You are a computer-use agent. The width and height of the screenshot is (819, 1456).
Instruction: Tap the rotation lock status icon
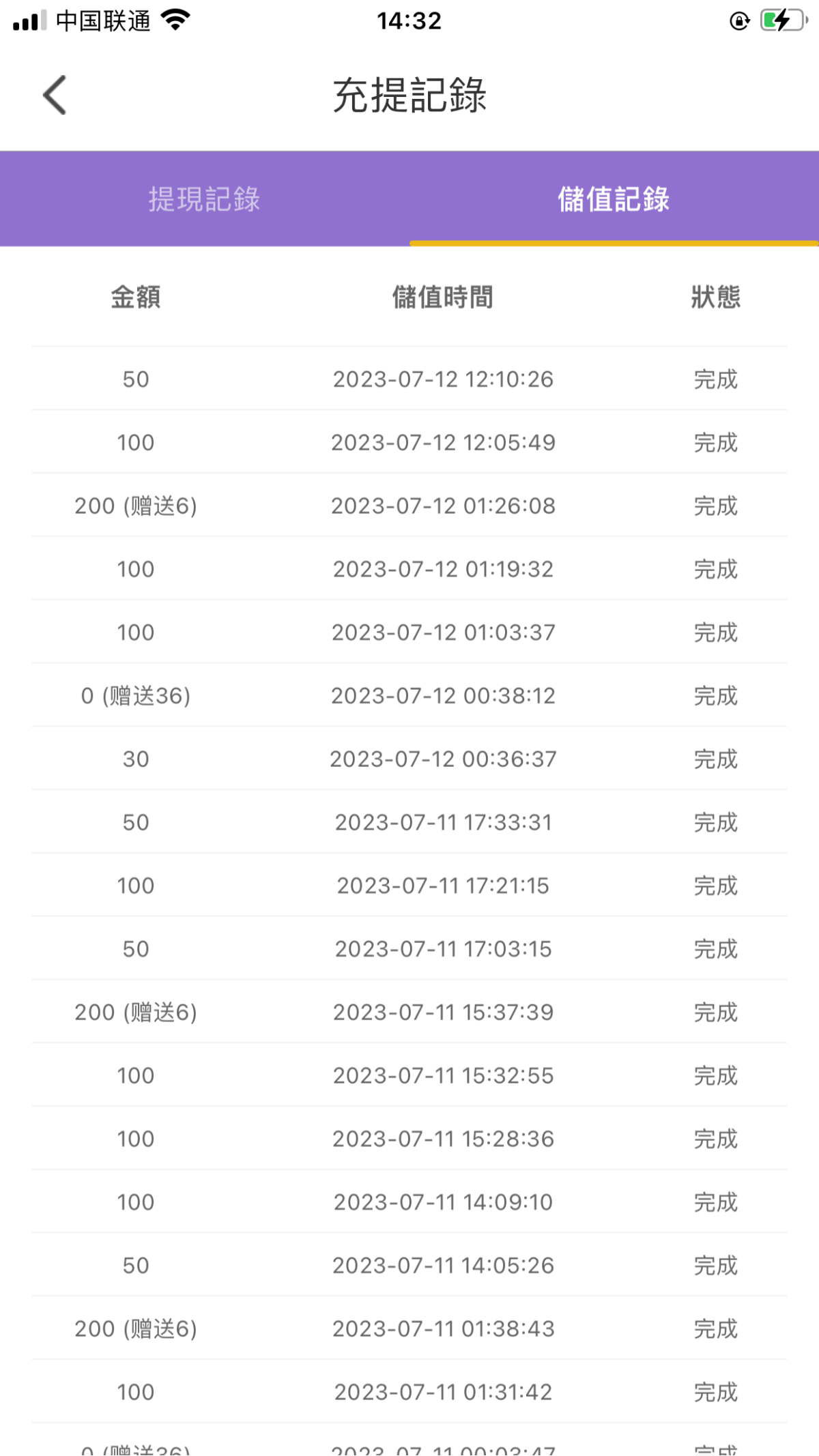[x=739, y=21]
